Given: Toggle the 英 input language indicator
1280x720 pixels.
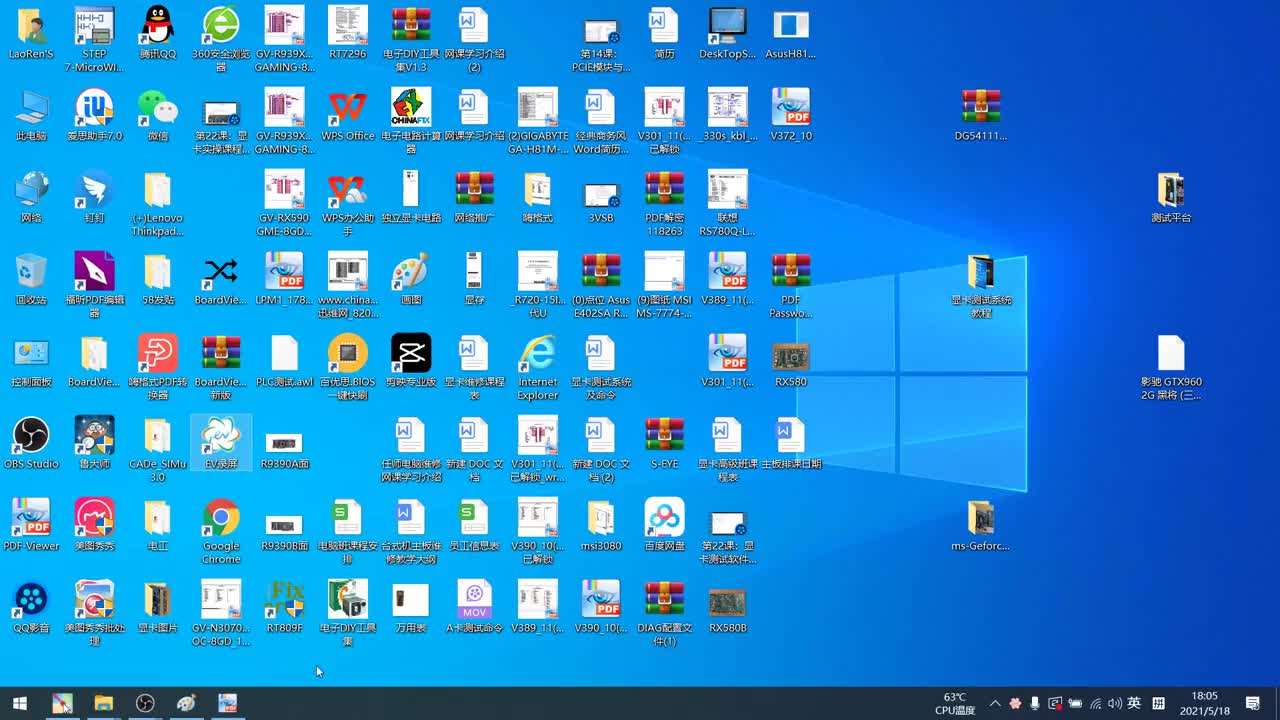Looking at the screenshot, I should pyautogui.click(x=1134, y=704).
